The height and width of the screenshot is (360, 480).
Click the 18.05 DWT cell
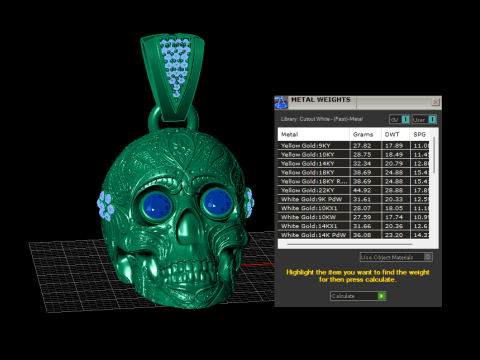(x=396, y=208)
